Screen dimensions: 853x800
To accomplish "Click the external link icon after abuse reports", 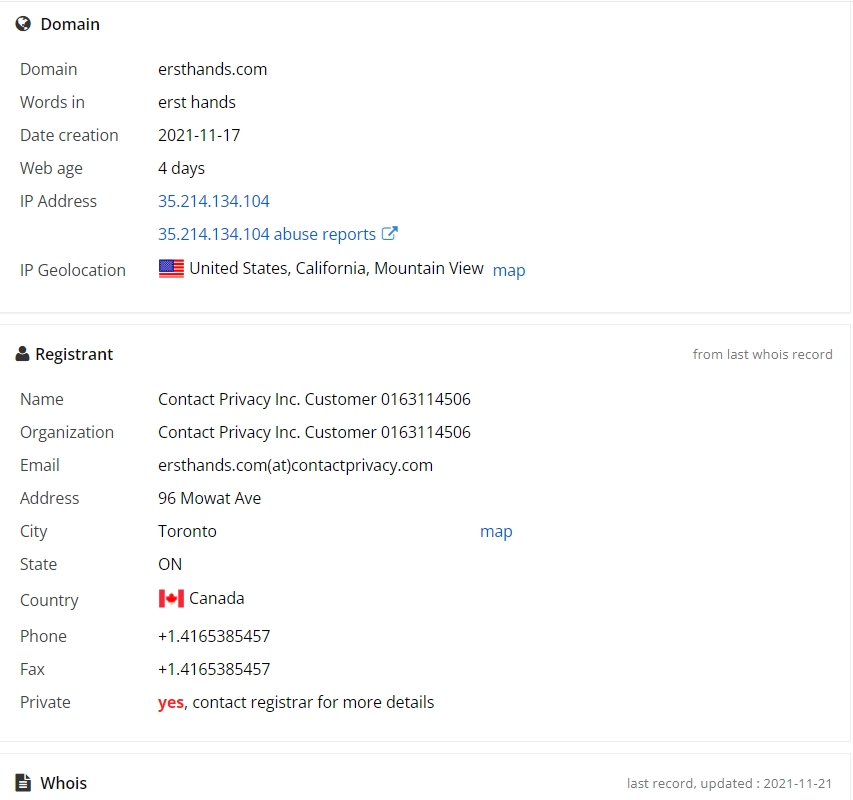I will point(390,233).
